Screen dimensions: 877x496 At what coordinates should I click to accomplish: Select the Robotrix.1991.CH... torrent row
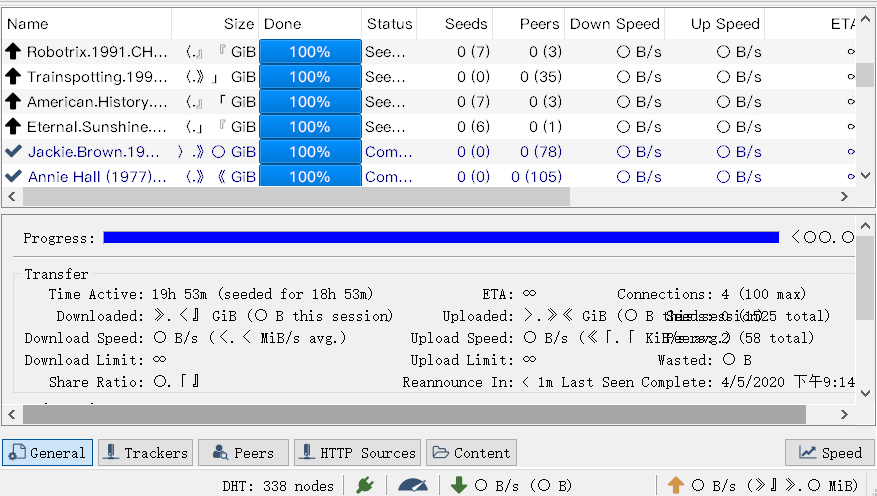pos(428,52)
